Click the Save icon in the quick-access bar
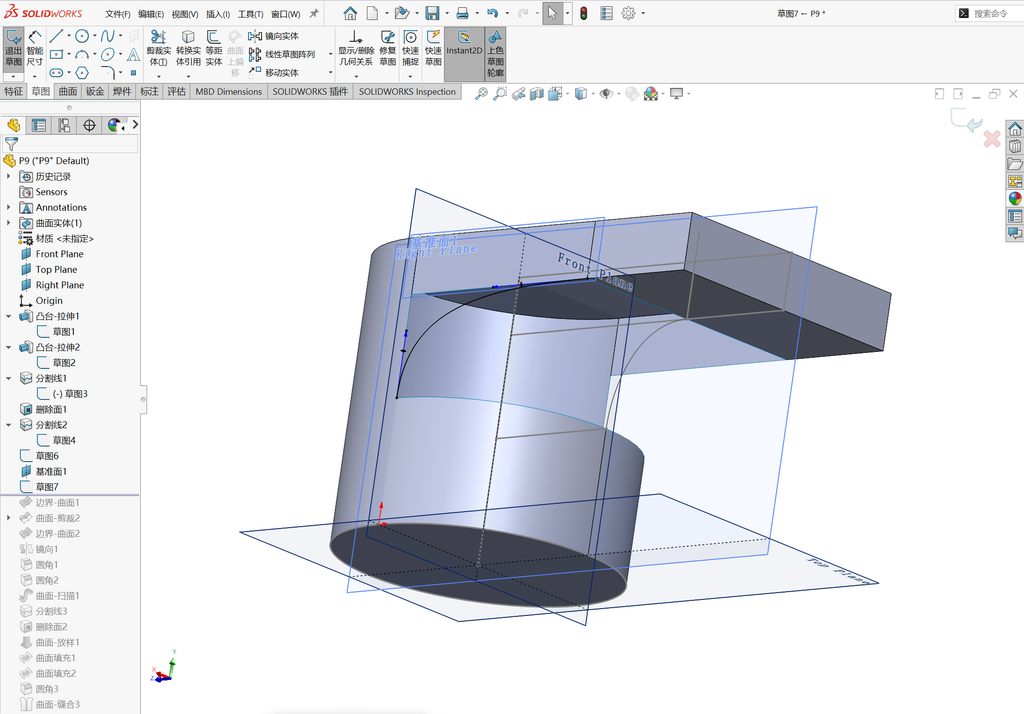 click(x=432, y=13)
